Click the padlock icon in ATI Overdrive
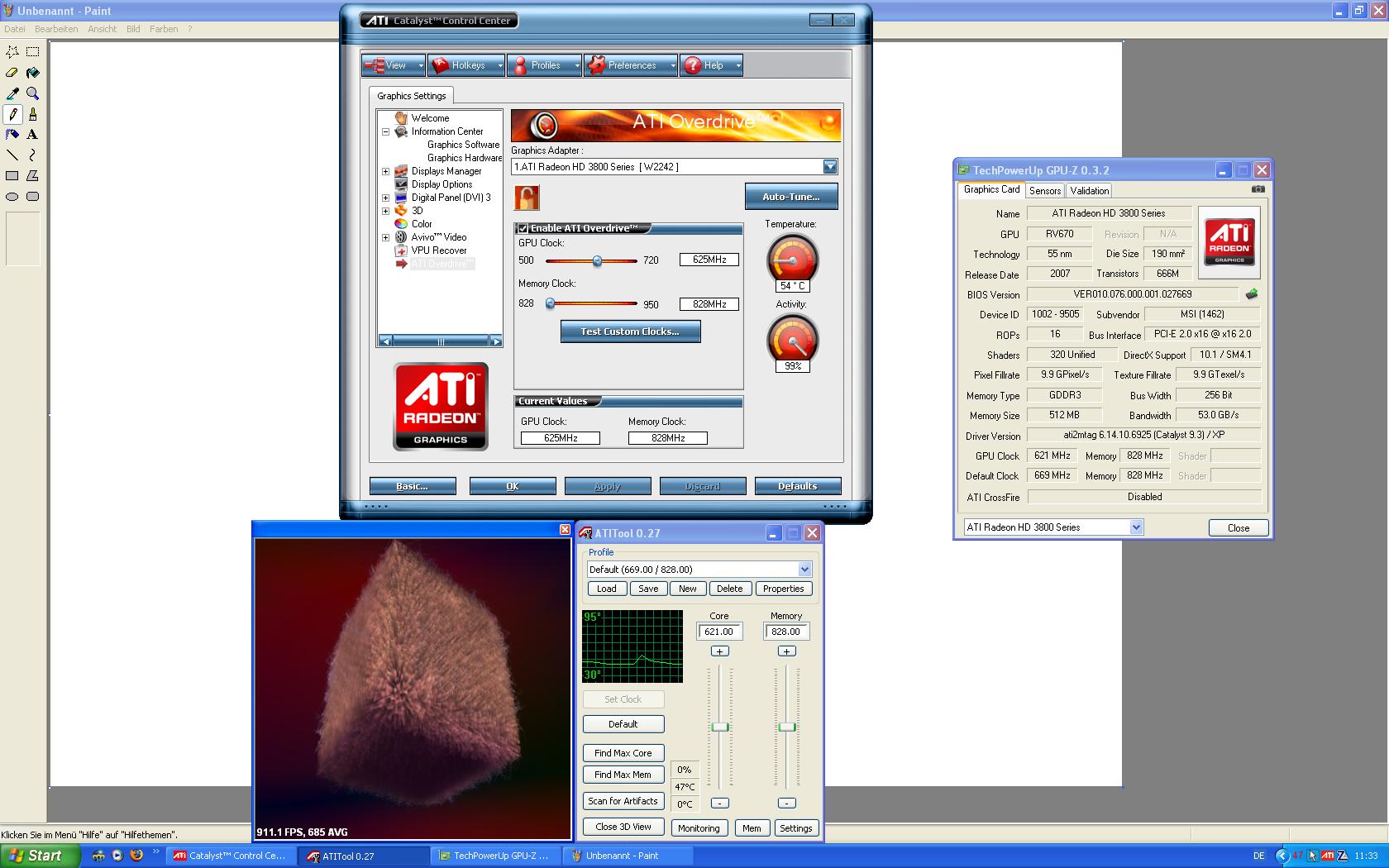 click(527, 198)
